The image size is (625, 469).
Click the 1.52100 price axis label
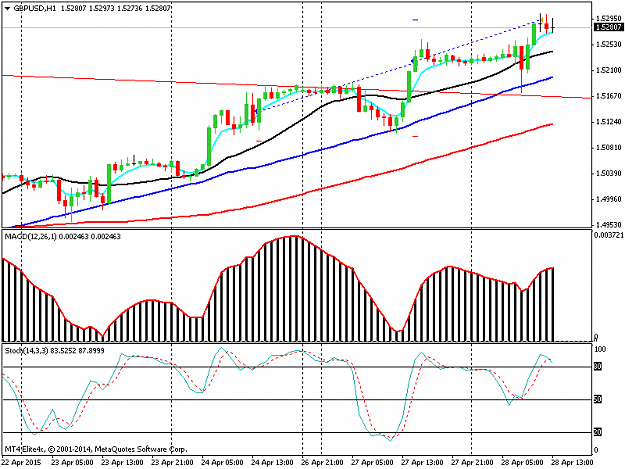609,70
